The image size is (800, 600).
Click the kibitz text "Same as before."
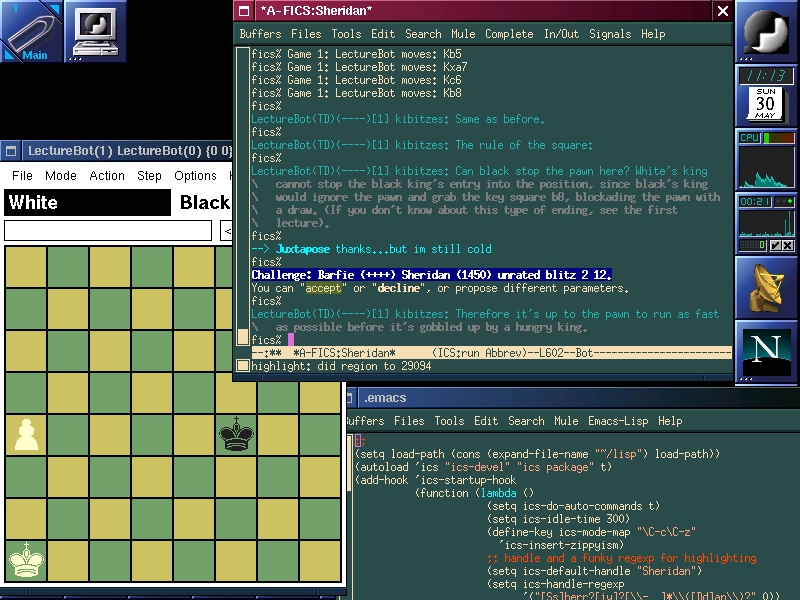tap(499, 119)
